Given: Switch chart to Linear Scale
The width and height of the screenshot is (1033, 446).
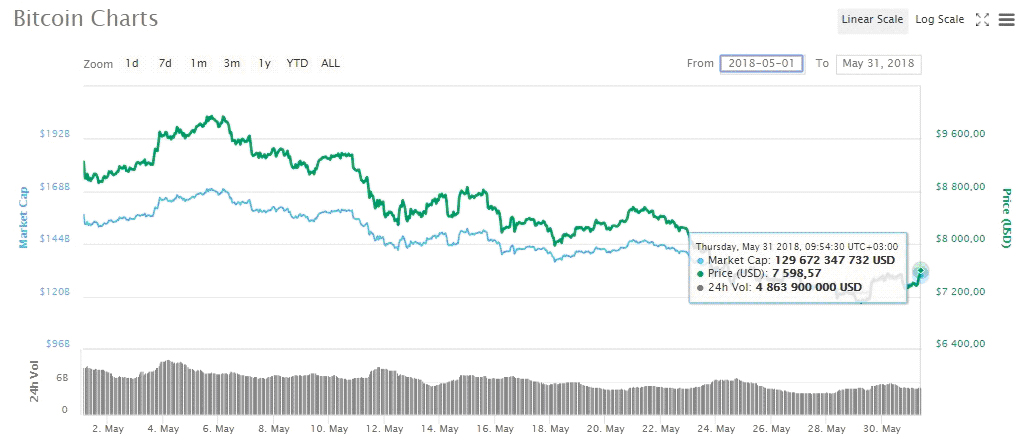Looking at the screenshot, I should [x=872, y=20].
